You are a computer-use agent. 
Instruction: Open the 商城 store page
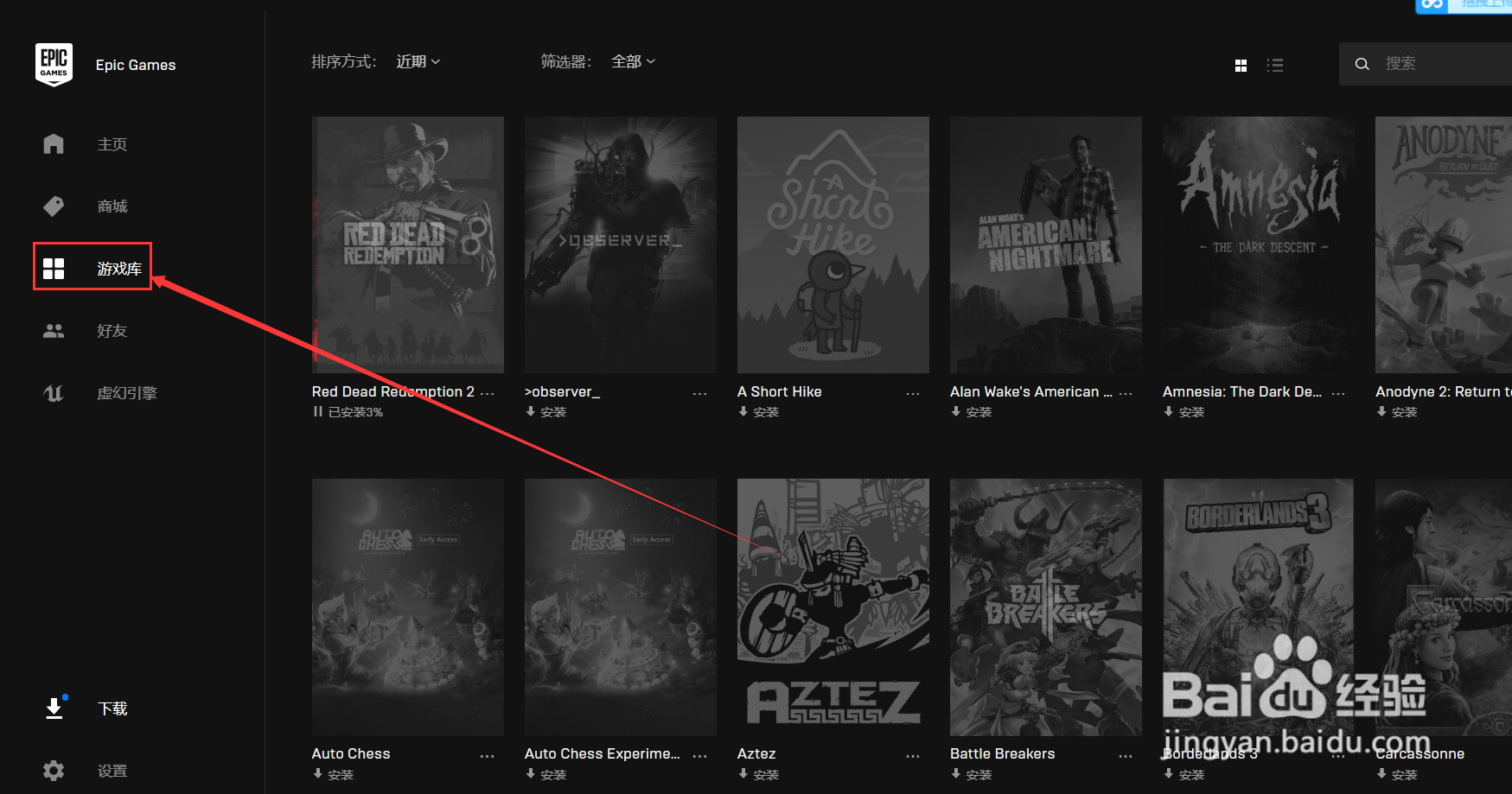point(112,206)
